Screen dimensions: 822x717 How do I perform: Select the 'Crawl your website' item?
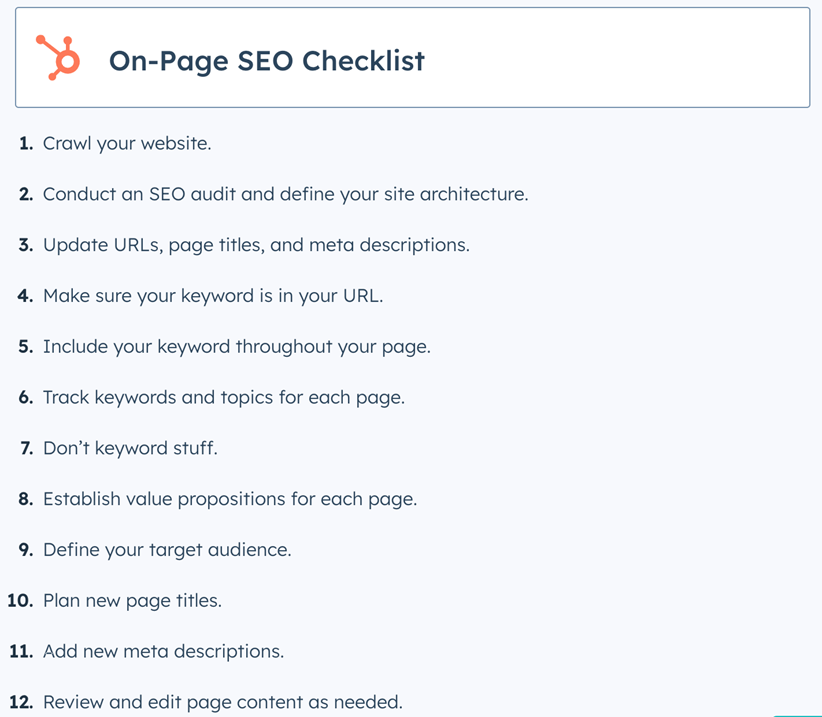point(127,143)
